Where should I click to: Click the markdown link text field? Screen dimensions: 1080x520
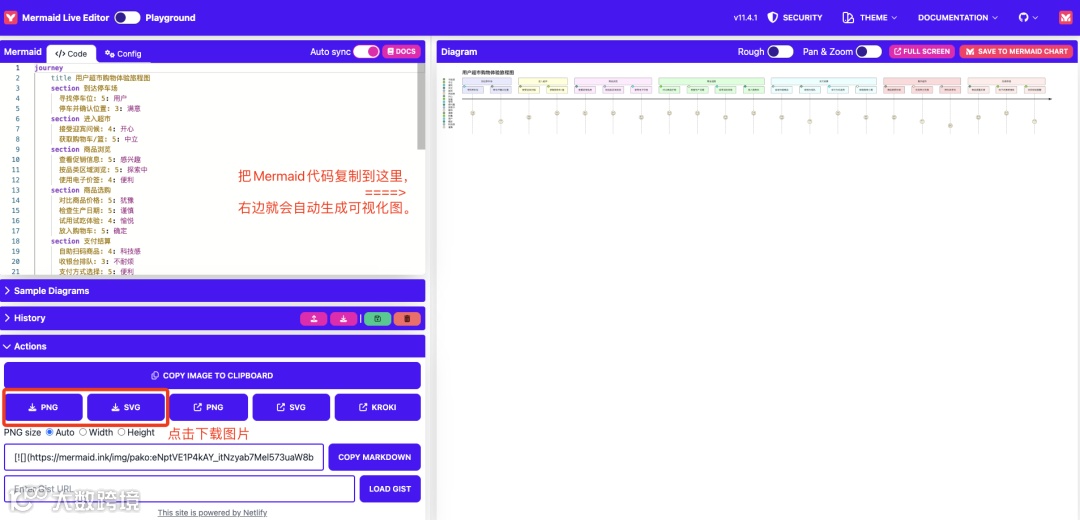tap(164, 457)
